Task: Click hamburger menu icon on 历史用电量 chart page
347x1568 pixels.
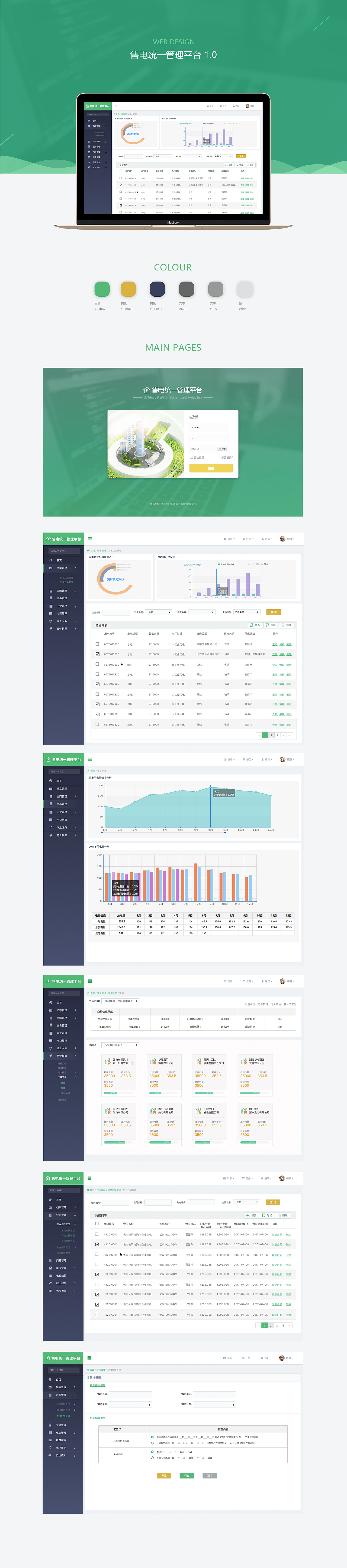Action: 90,759
